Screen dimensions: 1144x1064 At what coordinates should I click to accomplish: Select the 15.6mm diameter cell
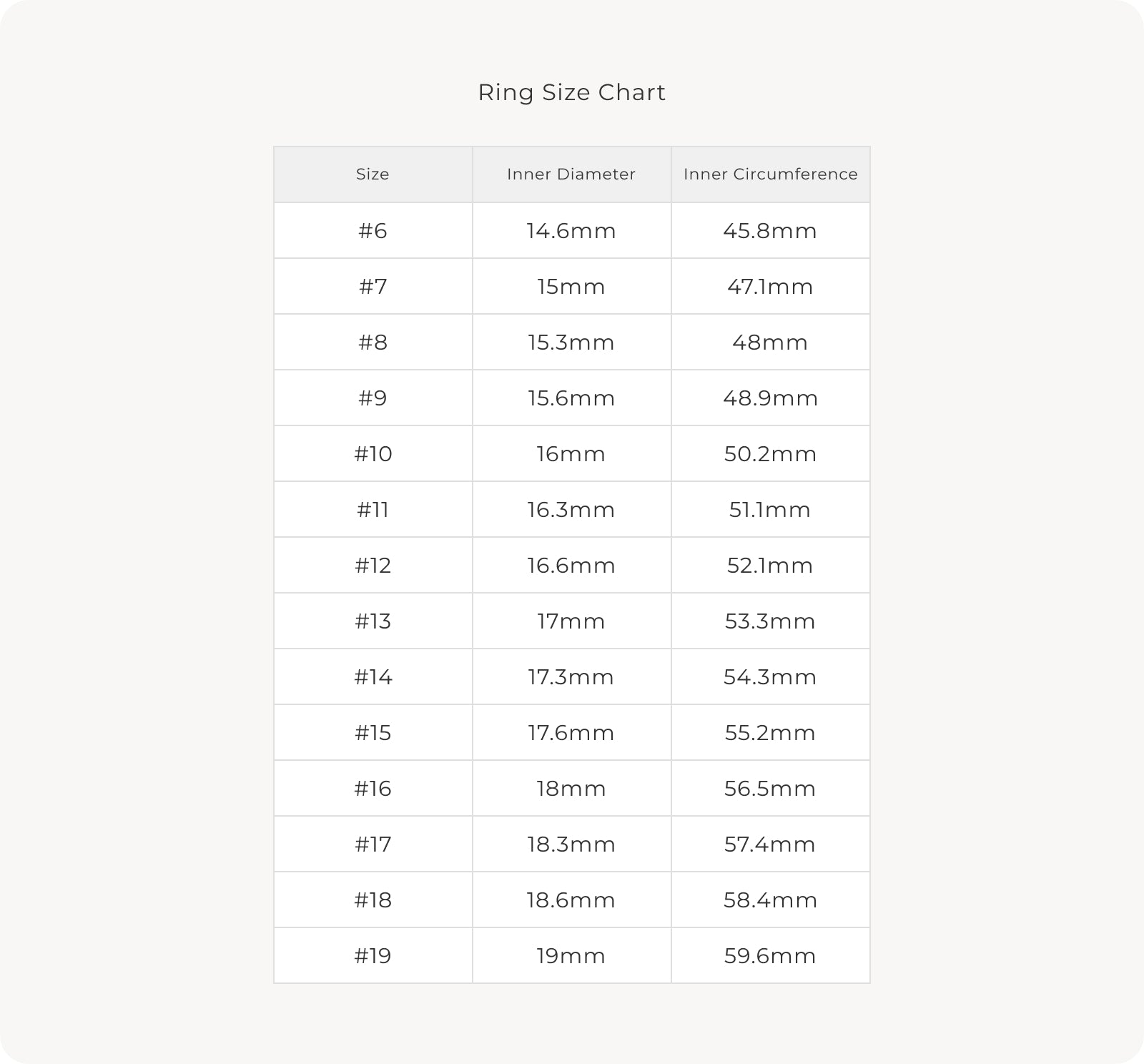point(571,398)
